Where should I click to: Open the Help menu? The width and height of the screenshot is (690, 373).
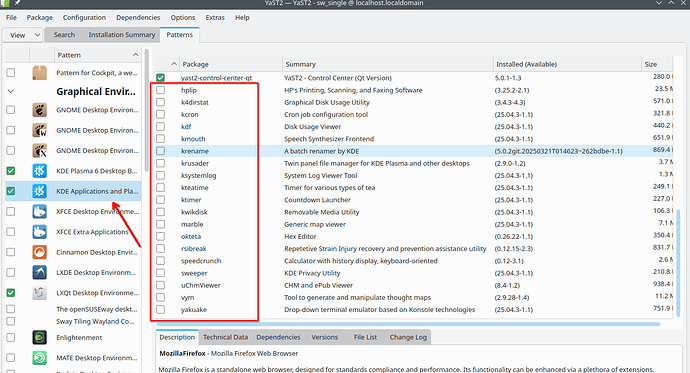point(242,18)
